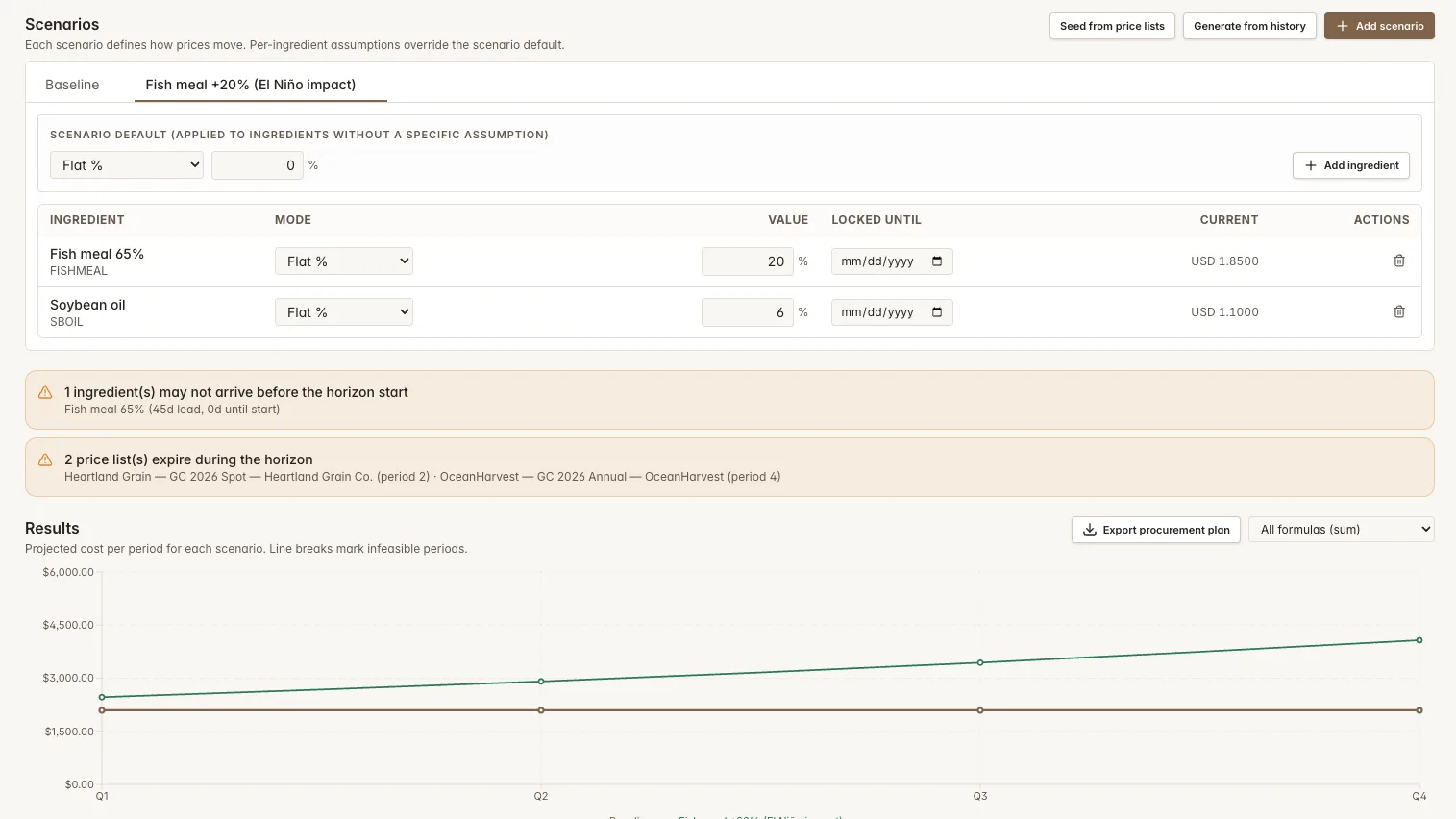1456x819 pixels.
Task: Click the Soybean oil ingredient name
Action: click(87, 305)
